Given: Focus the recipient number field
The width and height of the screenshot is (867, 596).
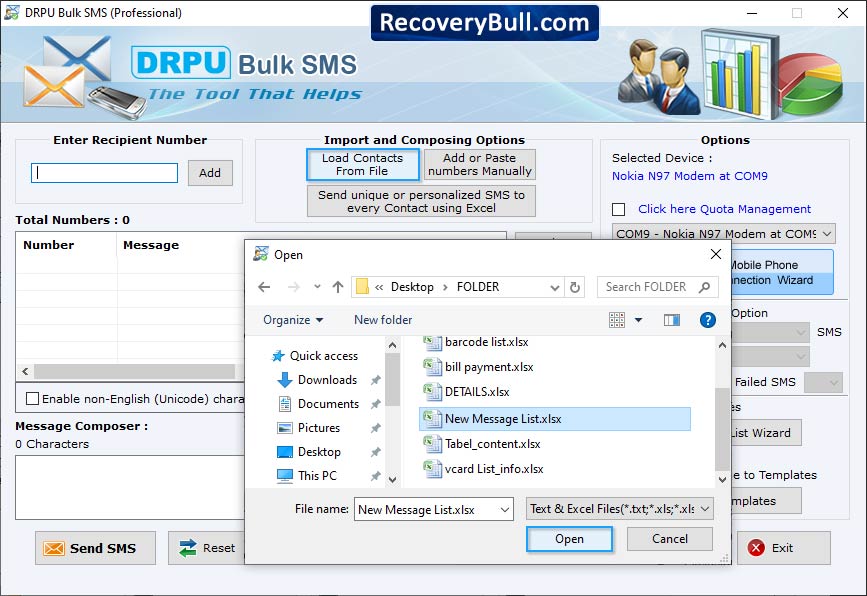Looking at the screenshot, I should (x=105, y=173).
